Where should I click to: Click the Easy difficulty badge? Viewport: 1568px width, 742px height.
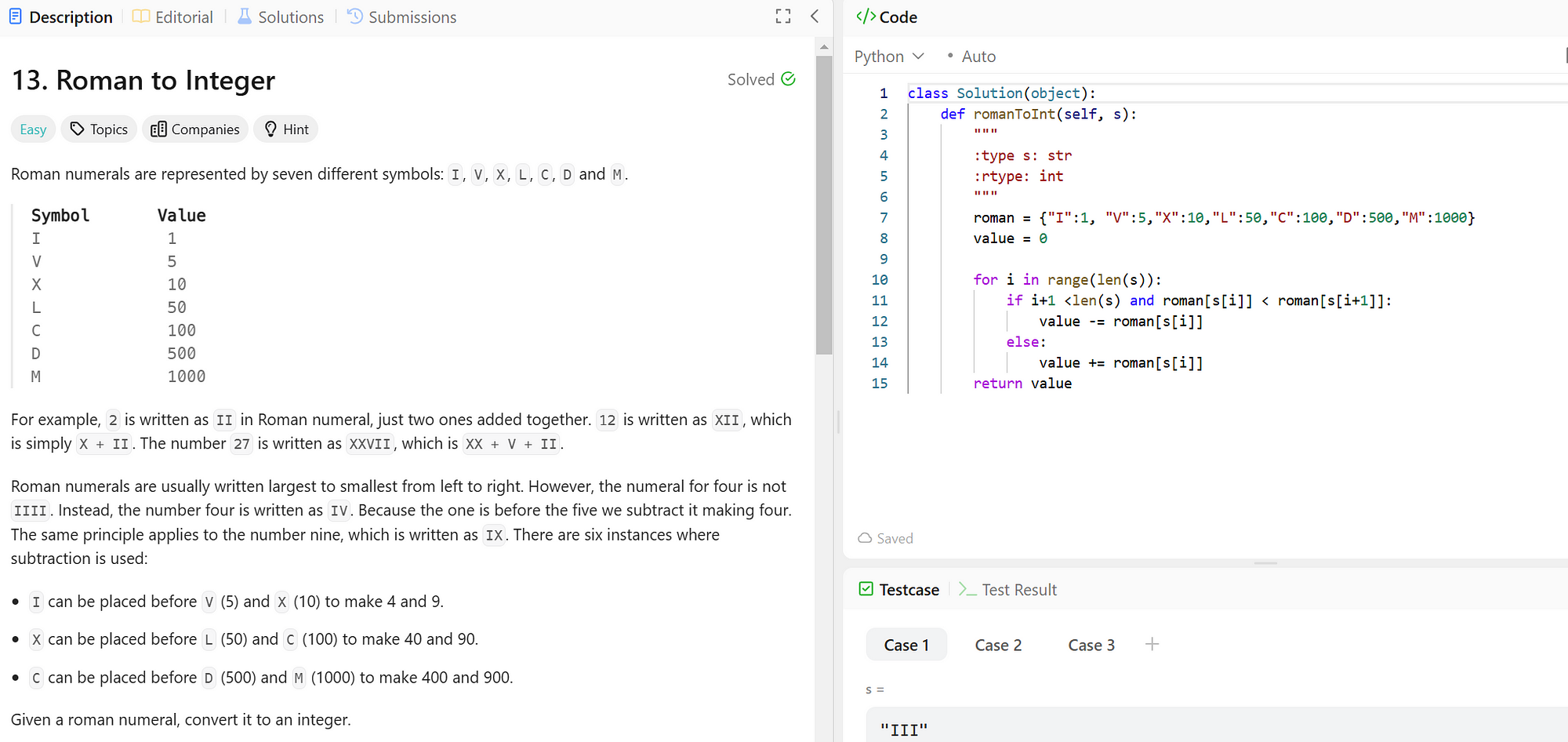pyautogui.click(x=33, y=129)
